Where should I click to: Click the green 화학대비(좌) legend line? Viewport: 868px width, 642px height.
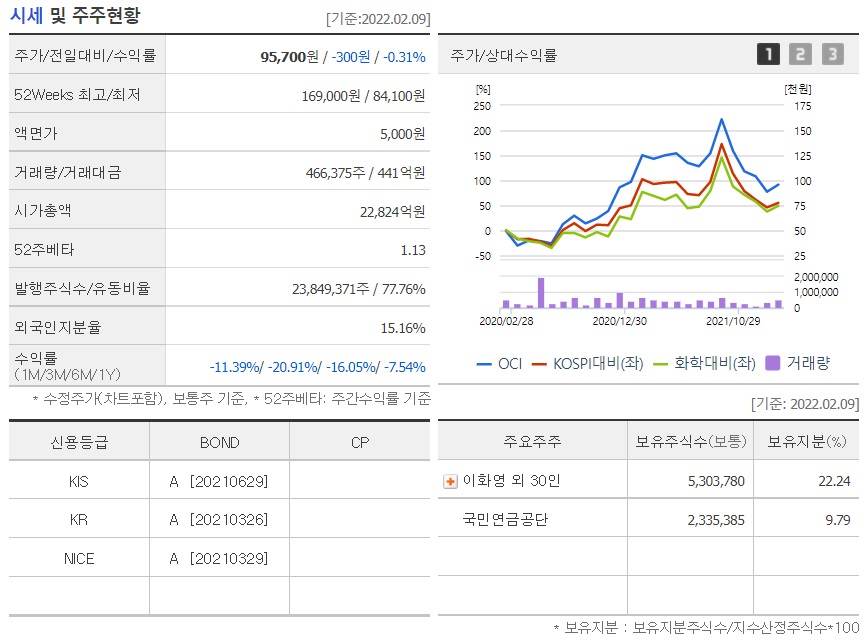click(x=660, y=364)
